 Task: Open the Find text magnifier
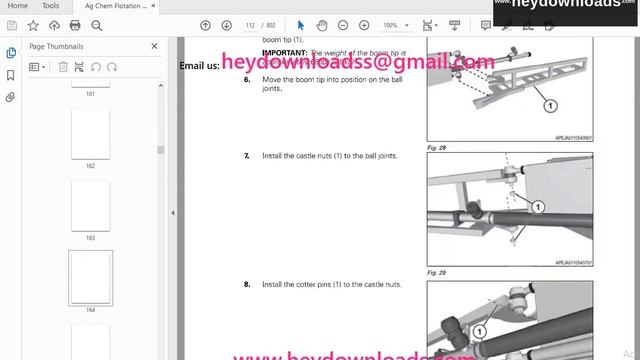pos(97,25)
